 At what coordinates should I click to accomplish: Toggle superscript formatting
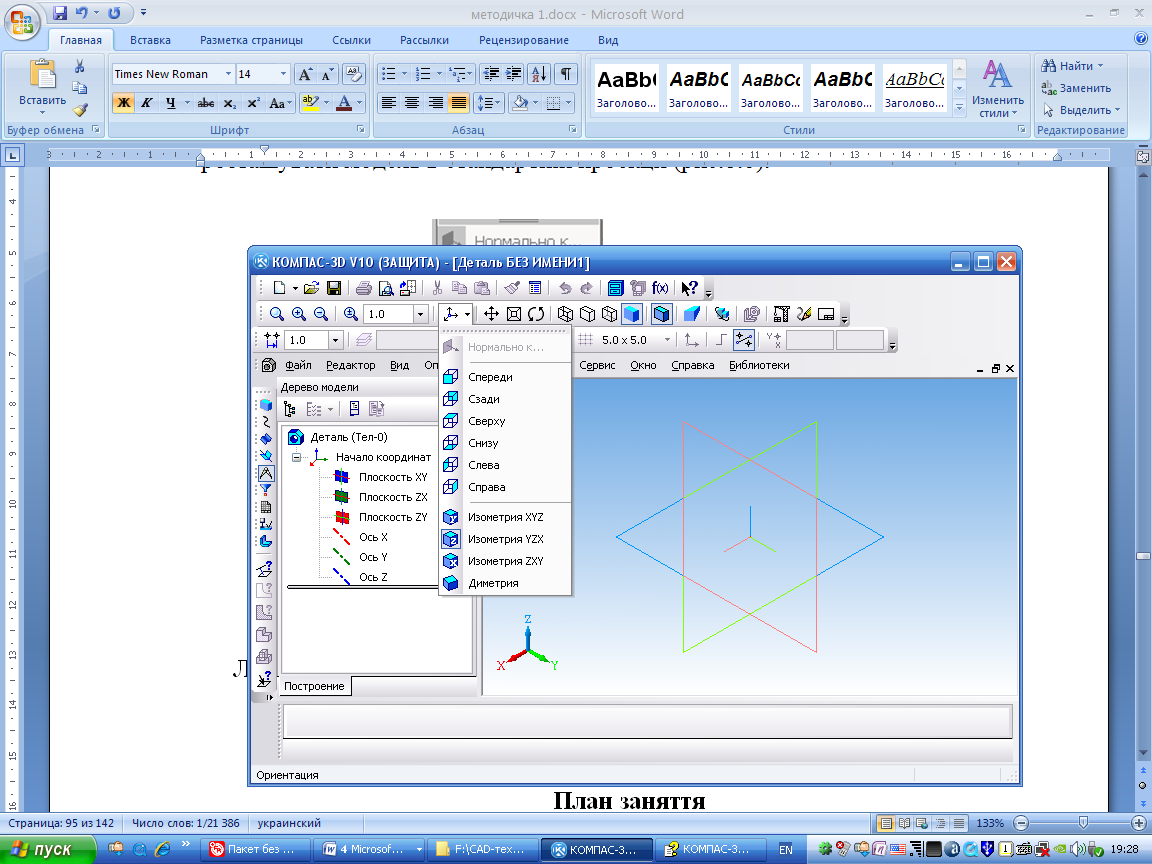pos(253,103)
